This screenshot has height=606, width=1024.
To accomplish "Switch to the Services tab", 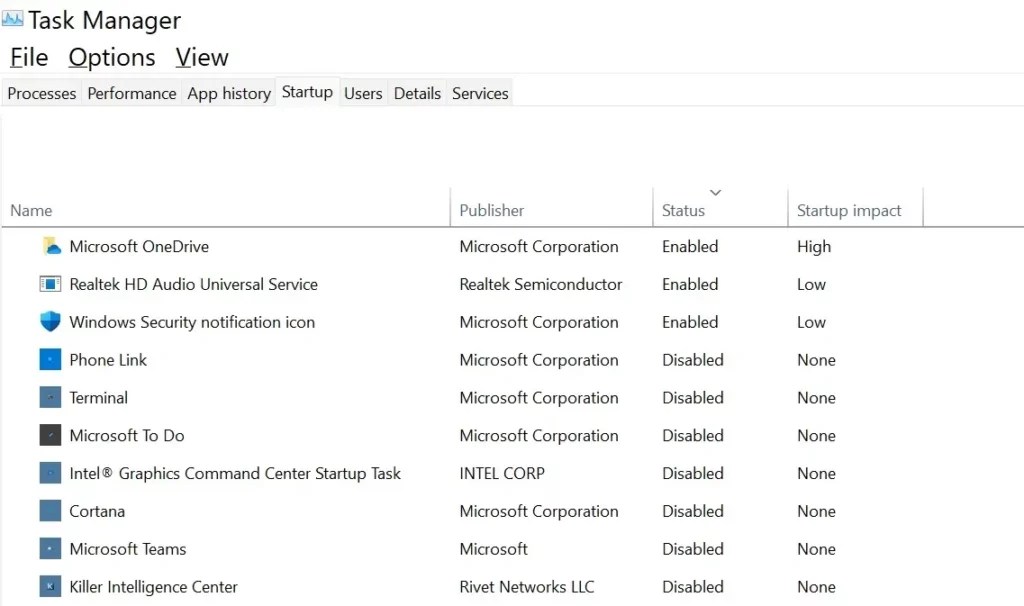I will pos(479,93).
